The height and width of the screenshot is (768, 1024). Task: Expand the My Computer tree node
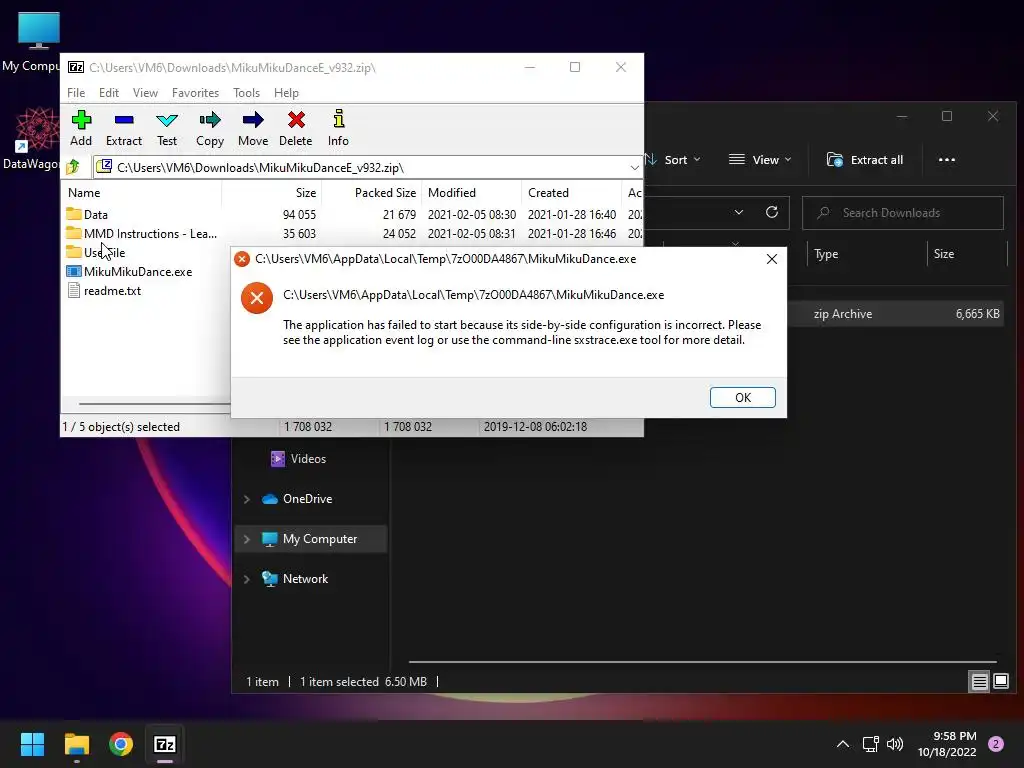click(x=247, y=539)
